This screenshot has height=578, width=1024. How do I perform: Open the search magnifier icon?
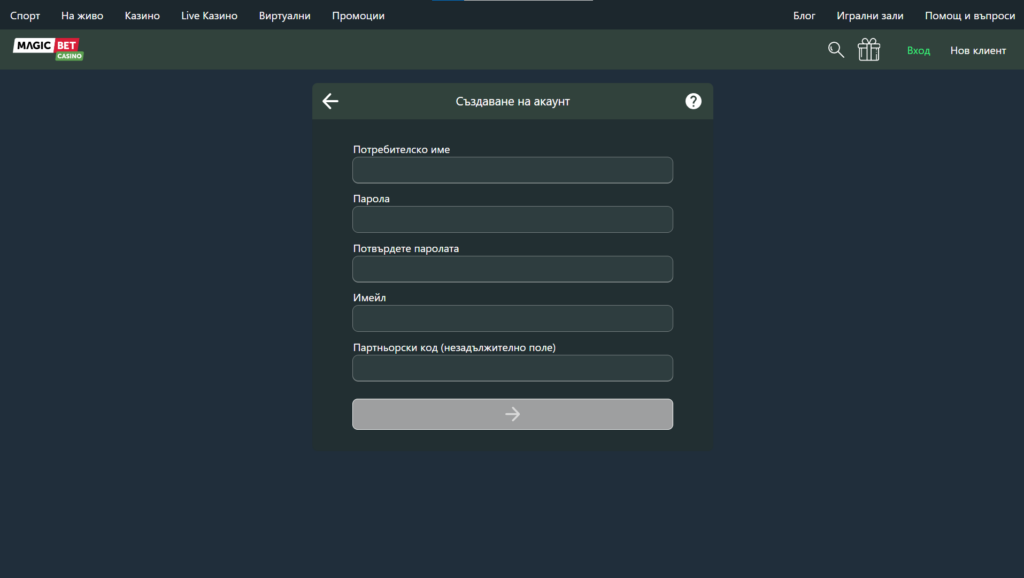(836, 50)
